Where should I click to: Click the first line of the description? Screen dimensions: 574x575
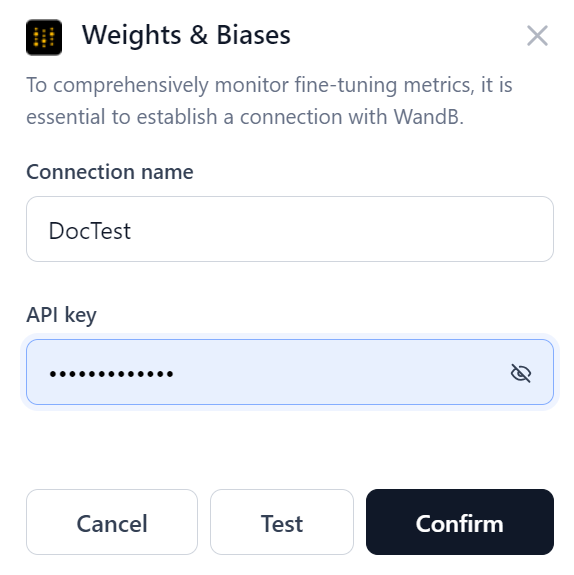pos(269,85)
